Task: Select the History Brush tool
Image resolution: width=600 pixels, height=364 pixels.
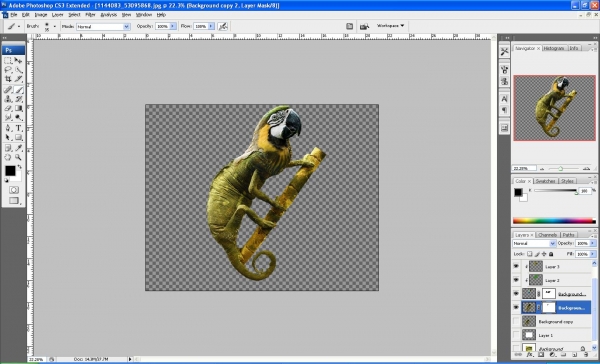Action: [x=18, y=99]
